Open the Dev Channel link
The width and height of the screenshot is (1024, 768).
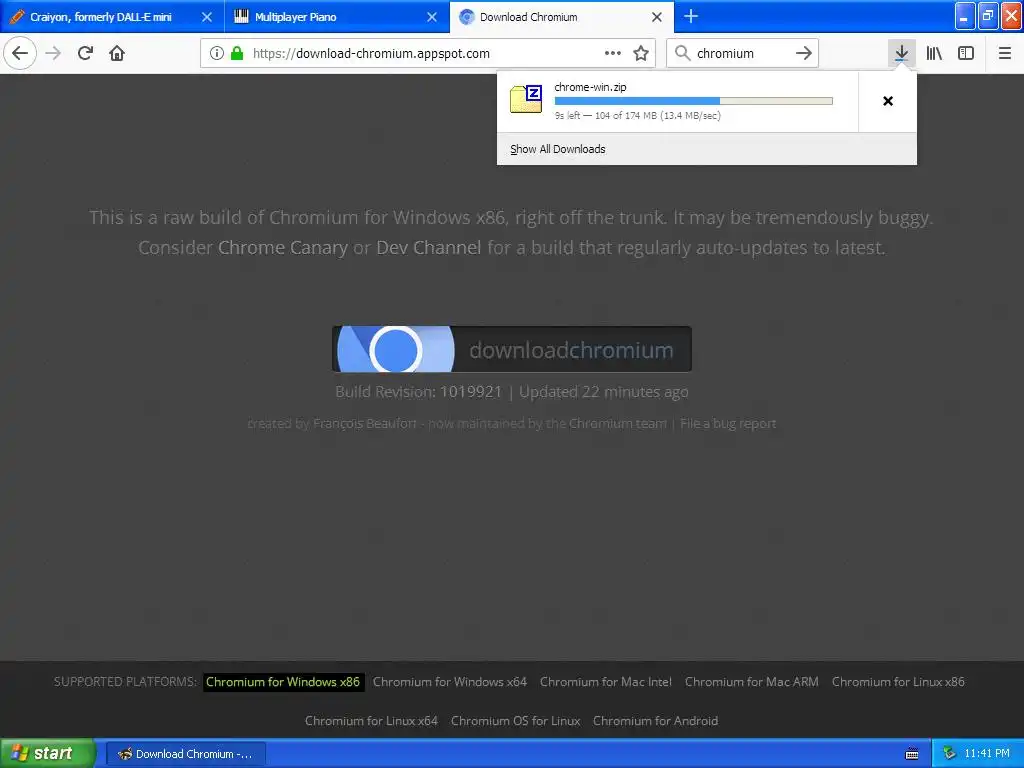[429, 248]
